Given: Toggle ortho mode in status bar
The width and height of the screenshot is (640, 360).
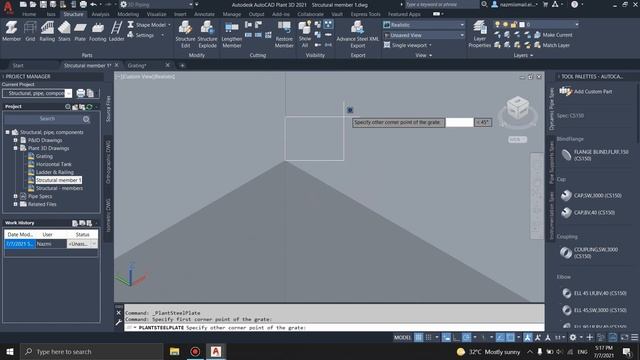Looking at the screenshot, I should [x=456, y=338].
